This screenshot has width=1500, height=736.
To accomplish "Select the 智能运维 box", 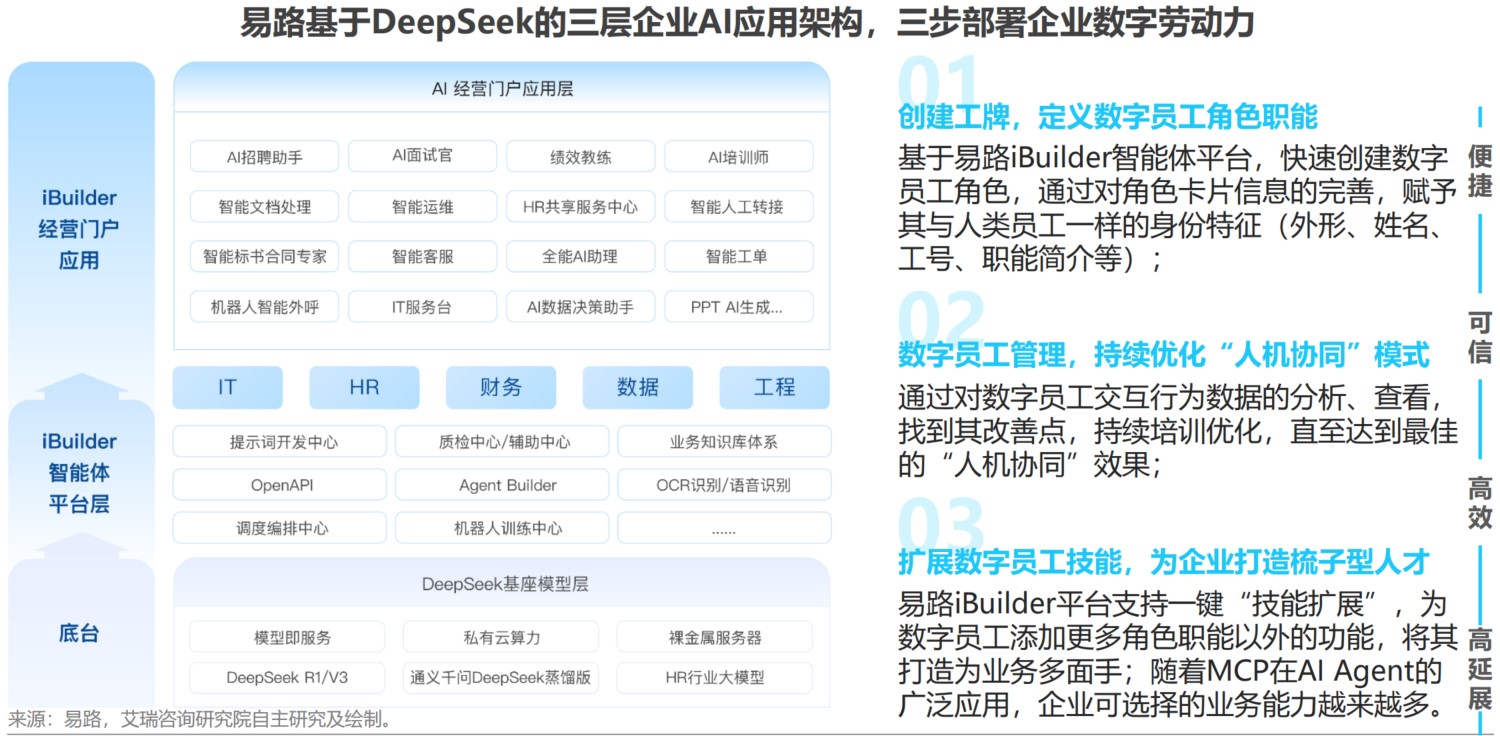I will (x=422, y=207).
